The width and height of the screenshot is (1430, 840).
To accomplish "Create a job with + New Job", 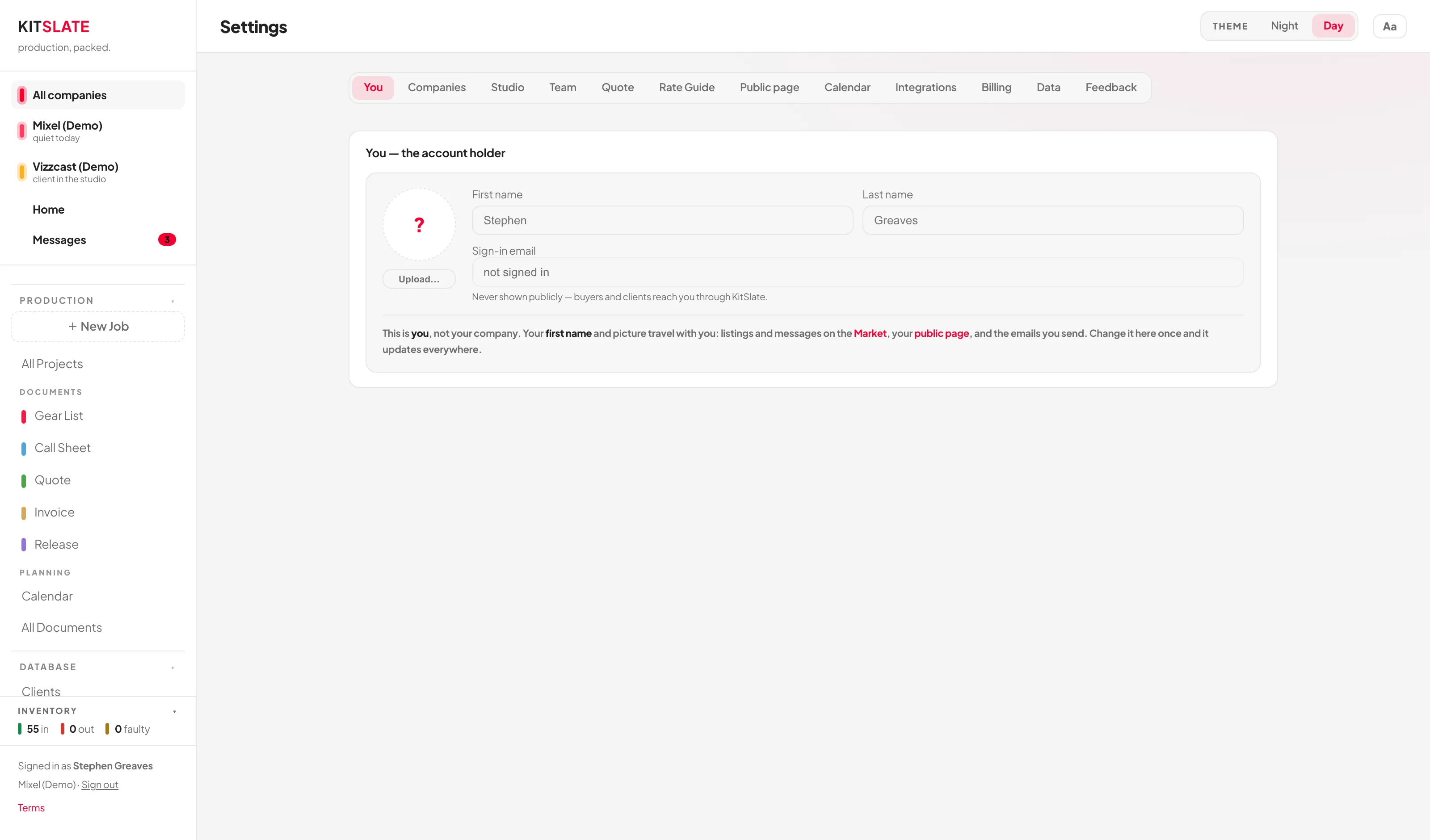I will point(98,326).
